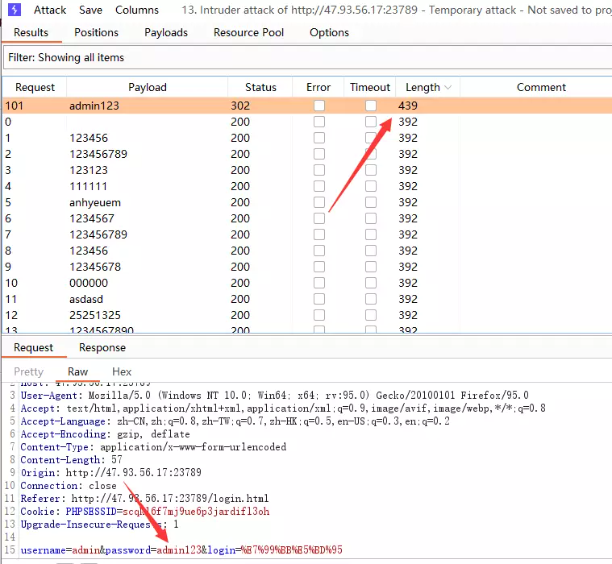The width and height of the screenshot is (612, 564).
Task: Go to the Options tab
Action: pyautogui.click(x=329, y=33)
